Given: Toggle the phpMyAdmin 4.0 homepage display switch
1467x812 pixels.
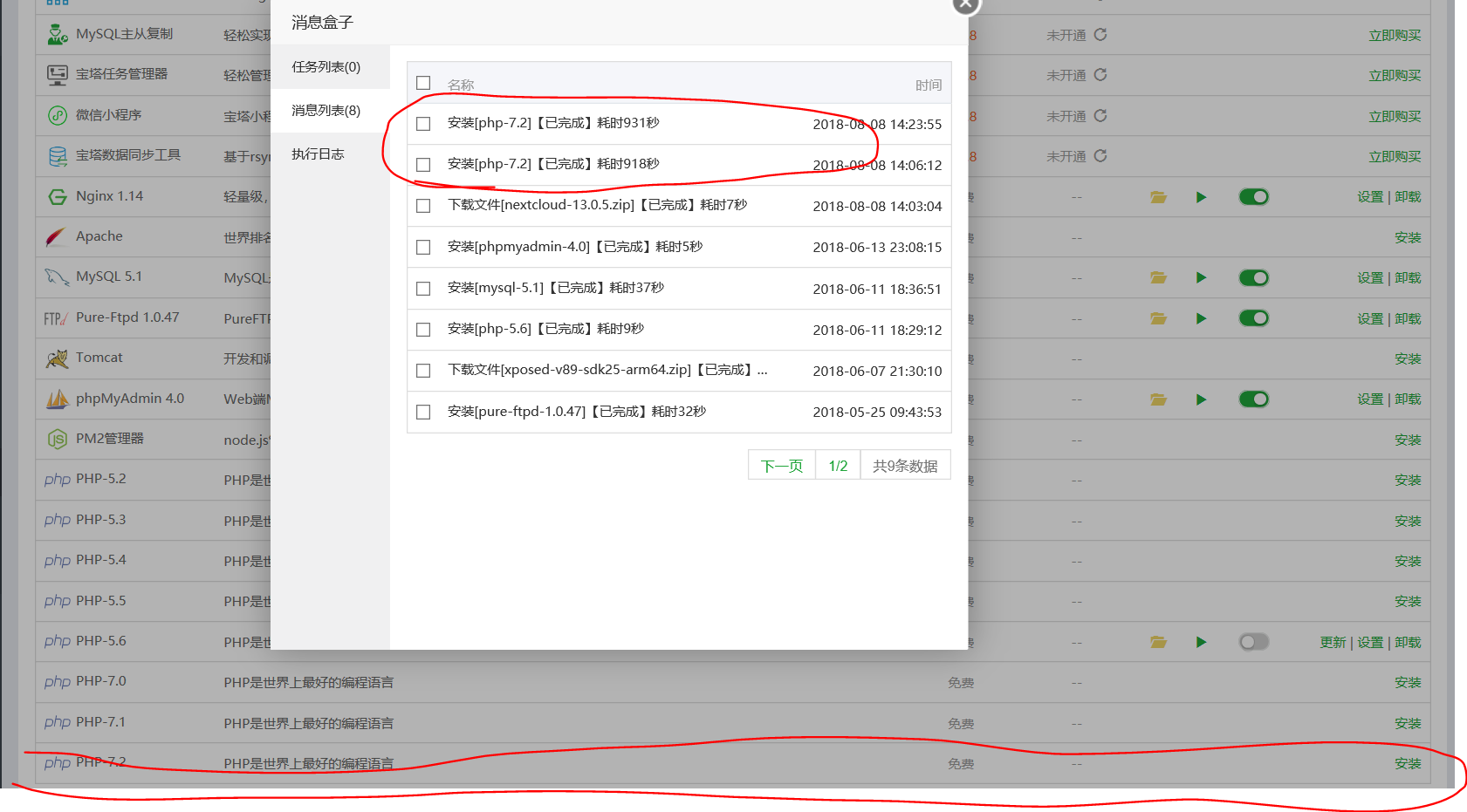Looking at the screenshot, I should [x=1254, y=399].
